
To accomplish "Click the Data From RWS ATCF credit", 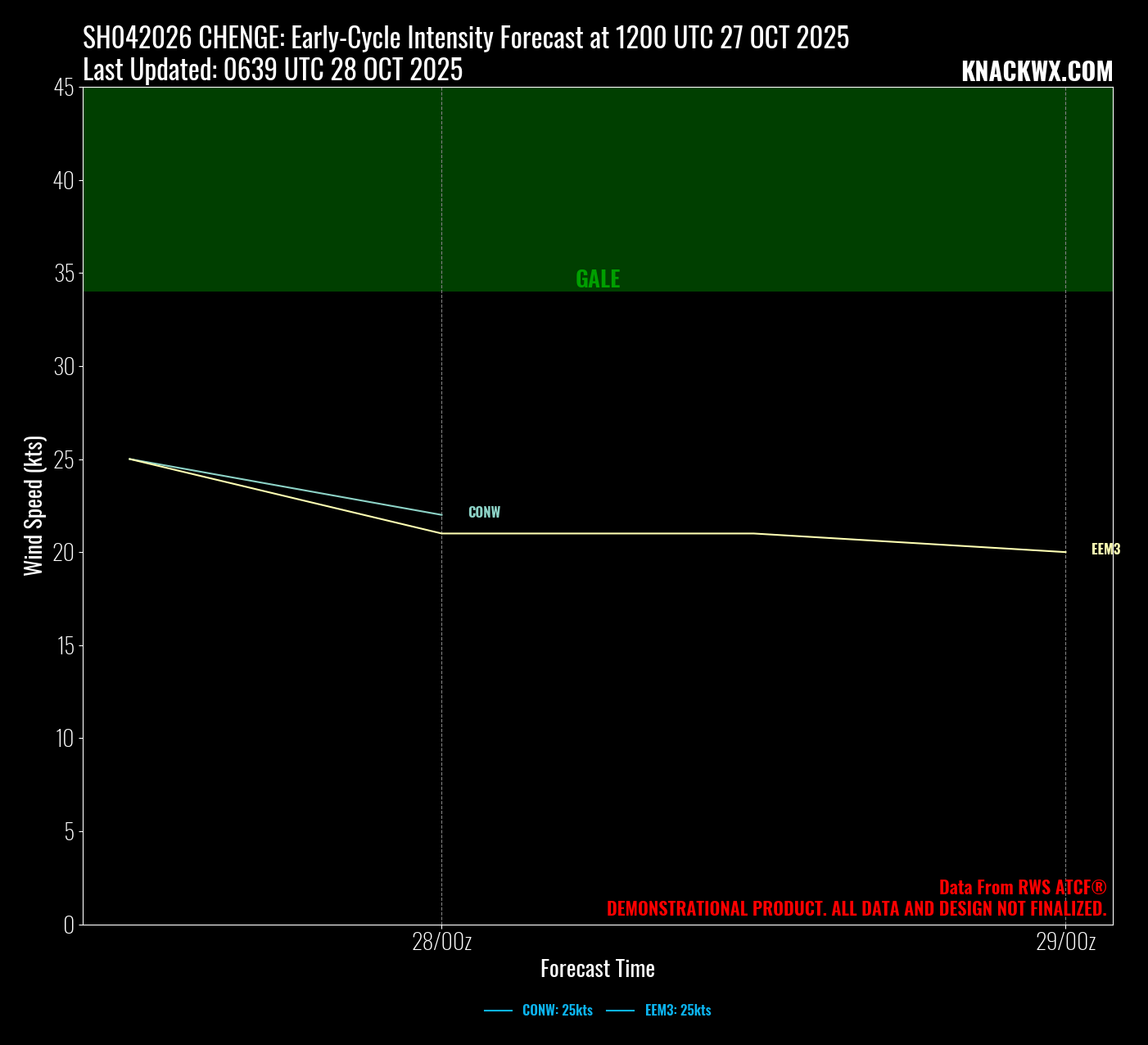I will coord(1022,888).
